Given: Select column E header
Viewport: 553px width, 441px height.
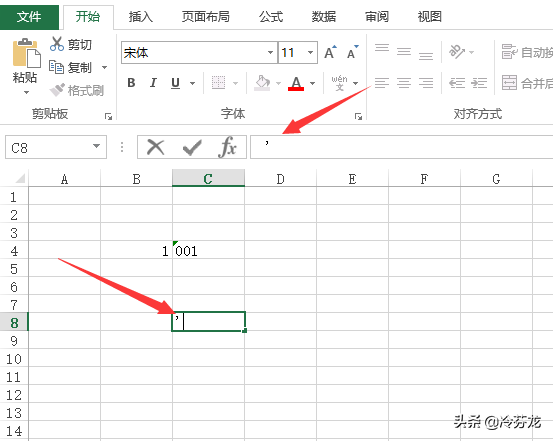Looking at the screenshot, I should click(x=352, y=178).
